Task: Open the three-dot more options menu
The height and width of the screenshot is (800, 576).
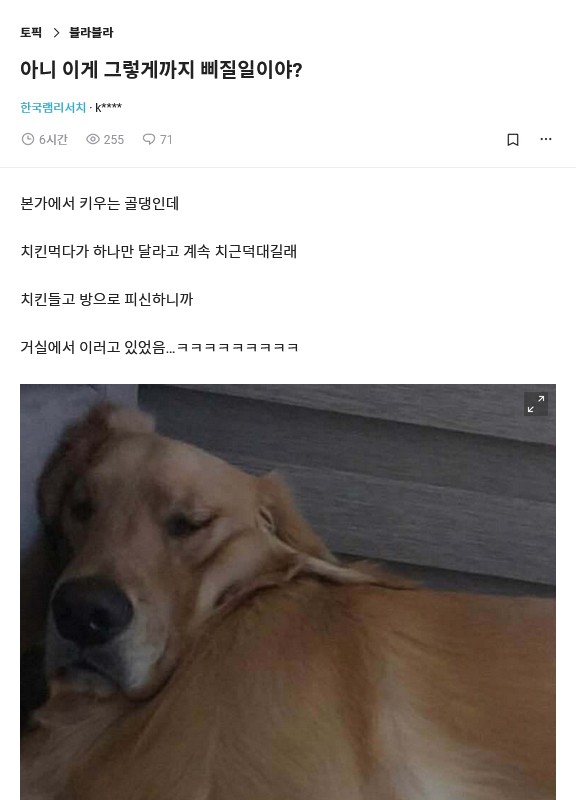Action: 546,139
